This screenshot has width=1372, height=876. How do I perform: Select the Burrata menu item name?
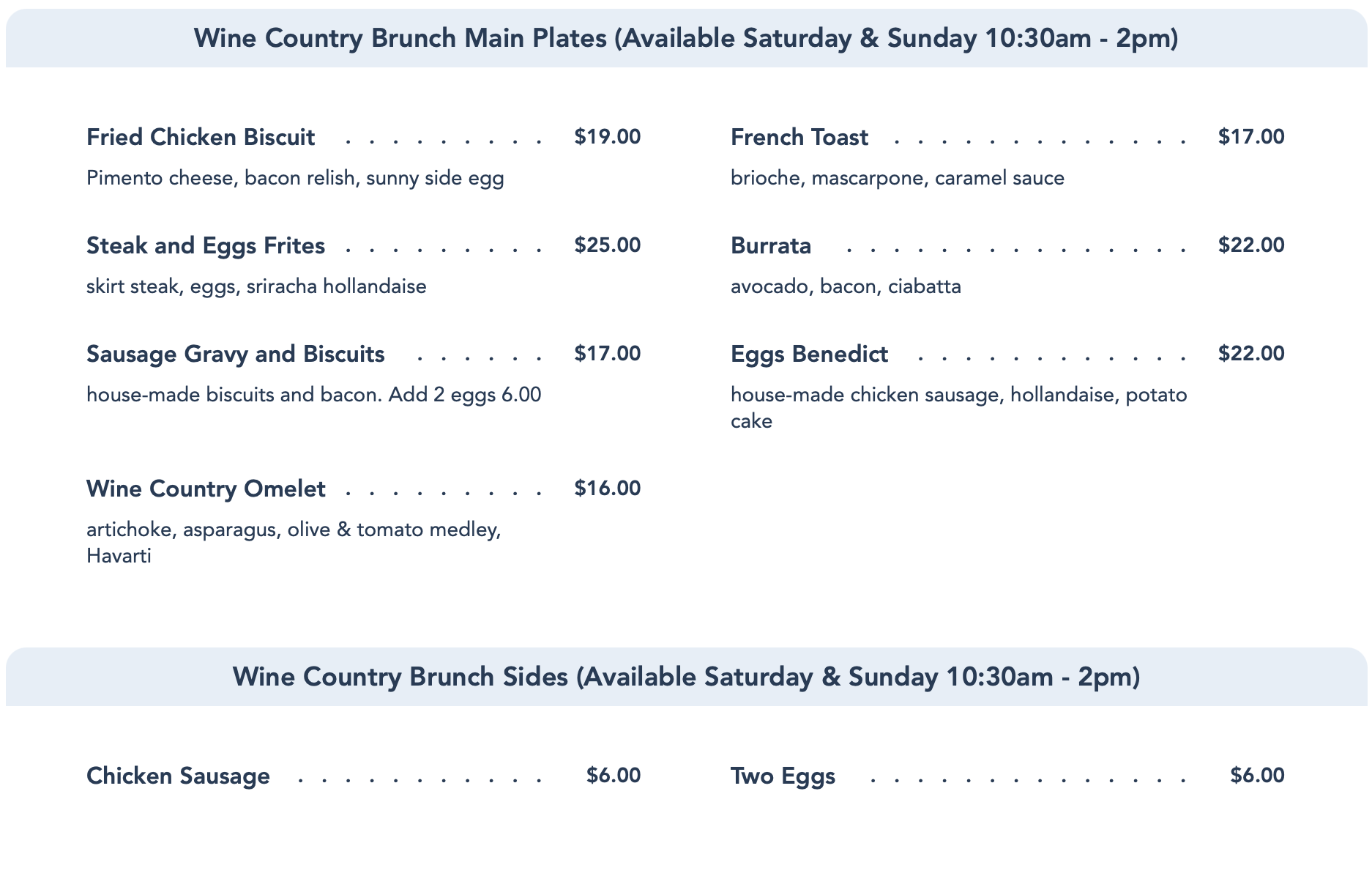click(770, 246)
